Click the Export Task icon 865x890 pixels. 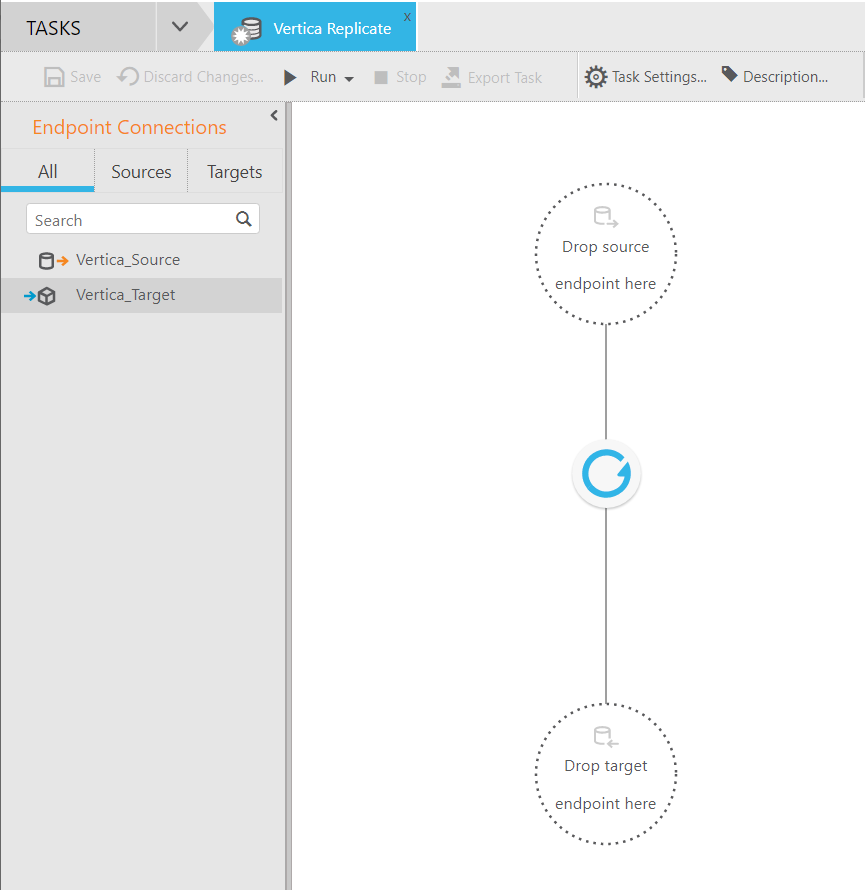[x=450, y=76]
